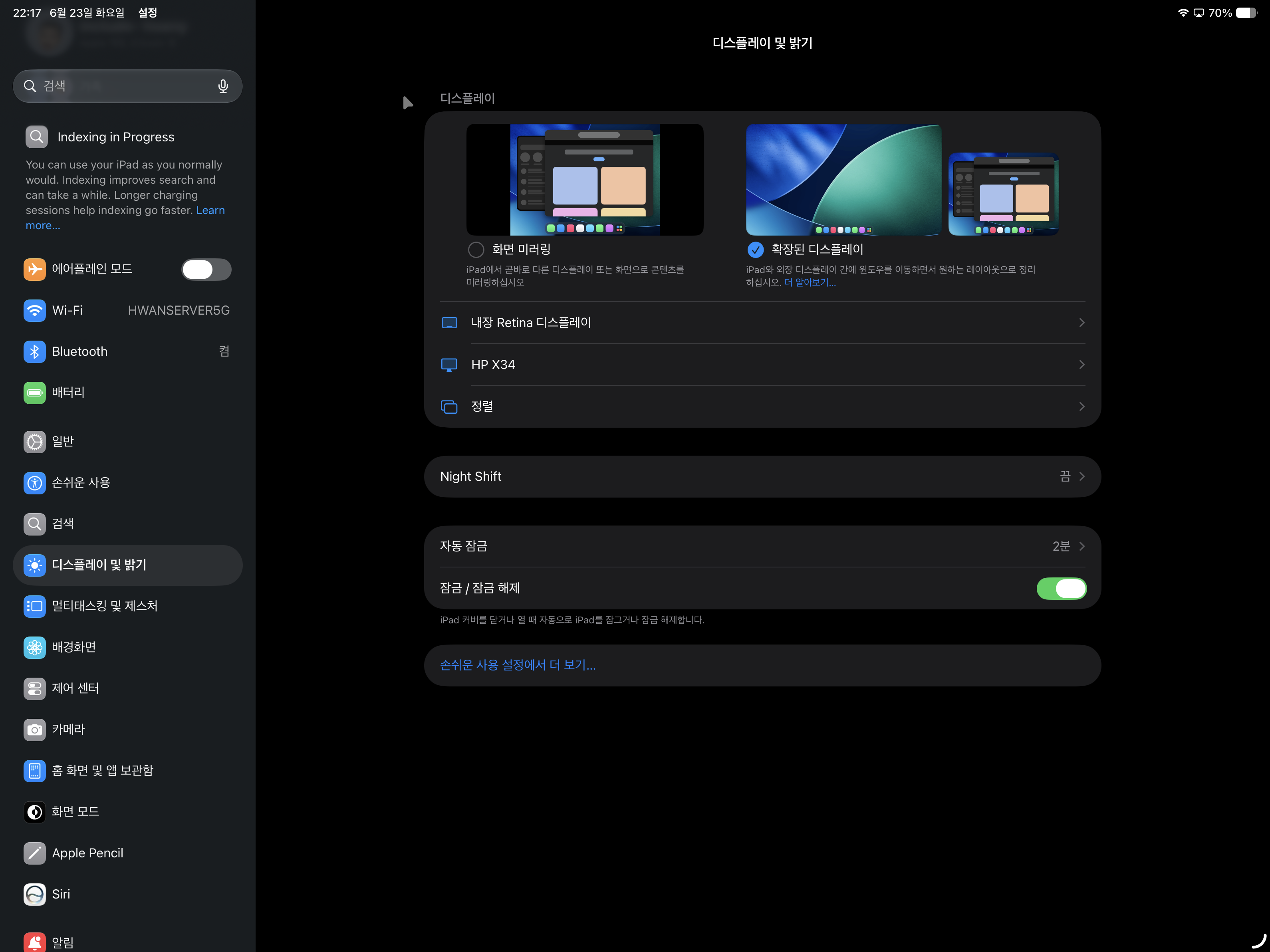1270x952 pixels.
Task: Open the 배경화면 sidebar item
Action: point(127,648)
